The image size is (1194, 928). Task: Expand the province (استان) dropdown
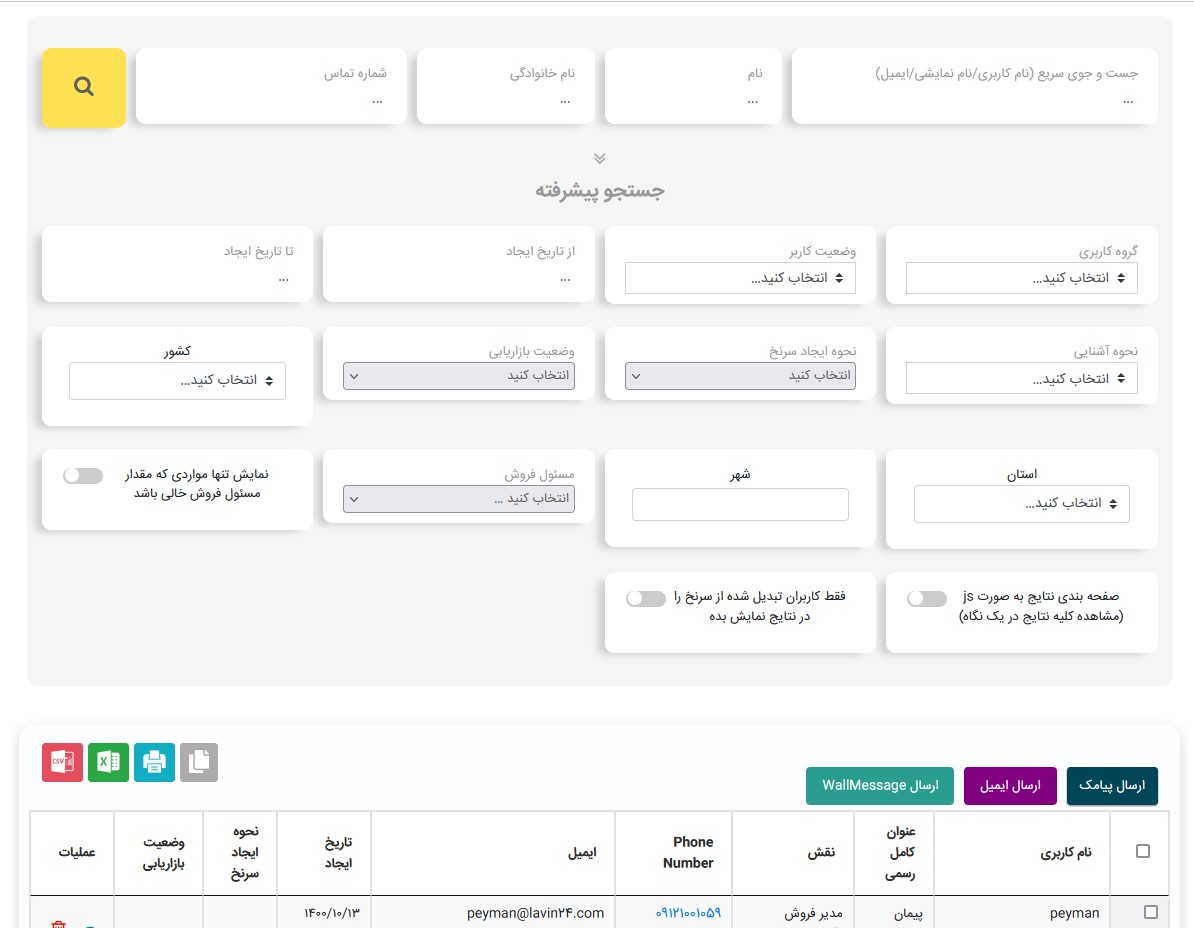pyautogui.click(x=1021, y=504)
